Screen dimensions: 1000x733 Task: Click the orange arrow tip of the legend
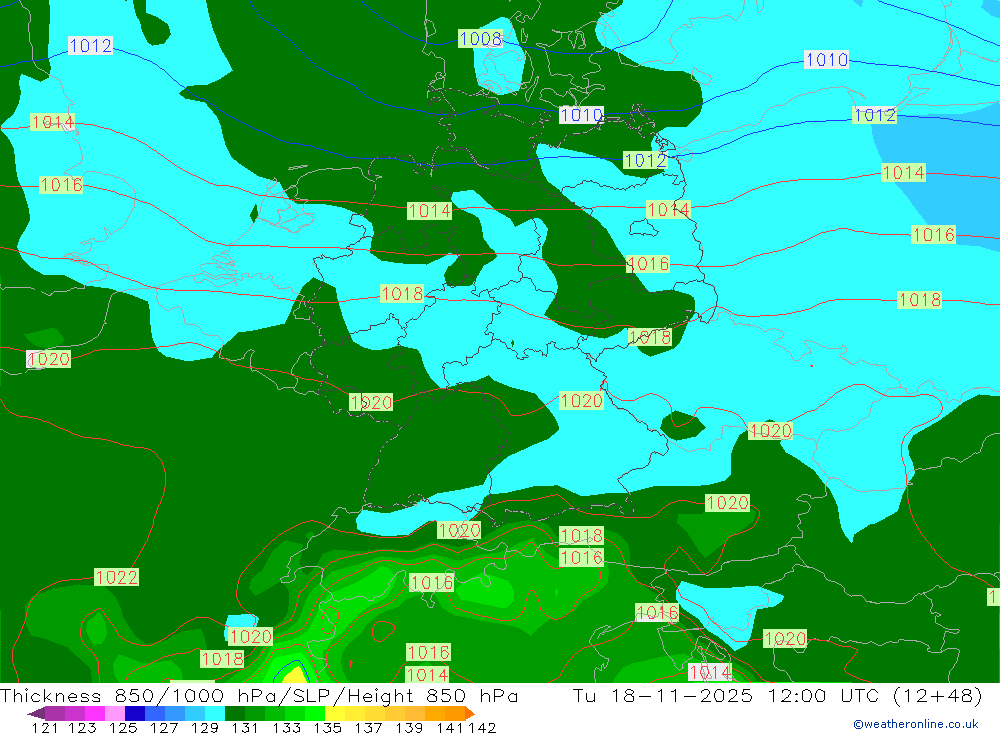[x=470, y=713]
